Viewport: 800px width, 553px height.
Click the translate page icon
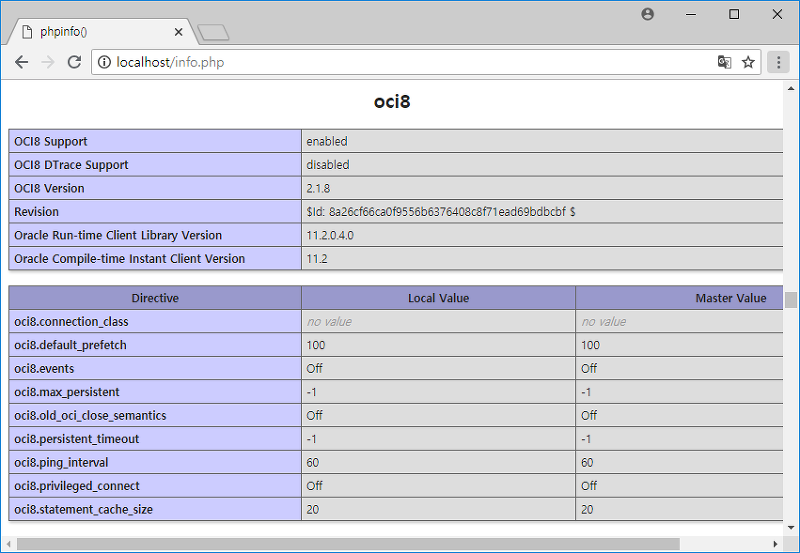pyautogui.click(x=724, y=62)
